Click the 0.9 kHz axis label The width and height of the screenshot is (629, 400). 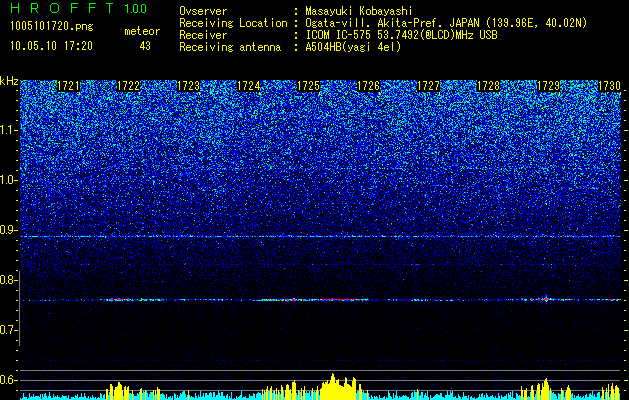pos(8,230)
